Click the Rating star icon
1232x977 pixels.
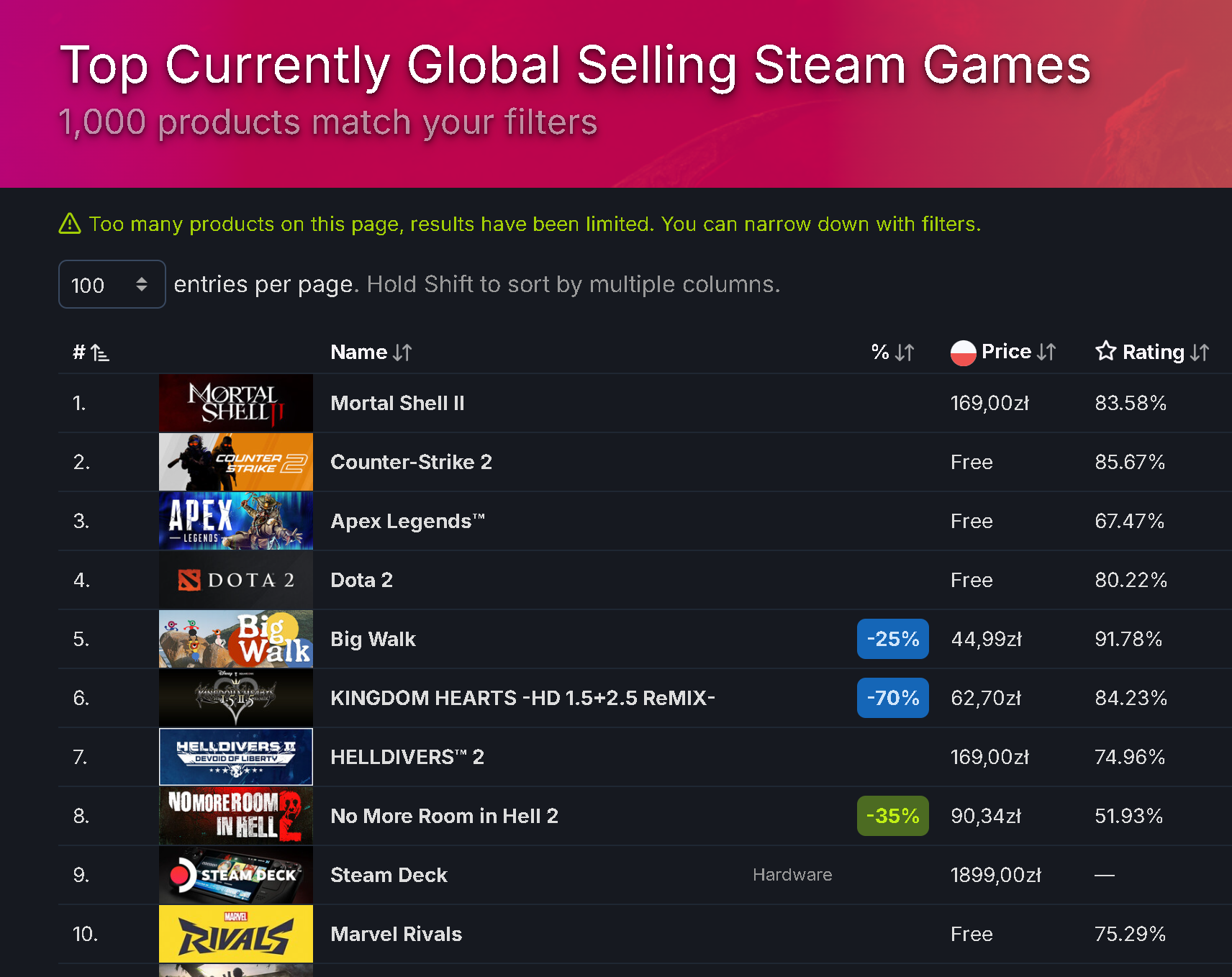click(x=1105, y=351)
